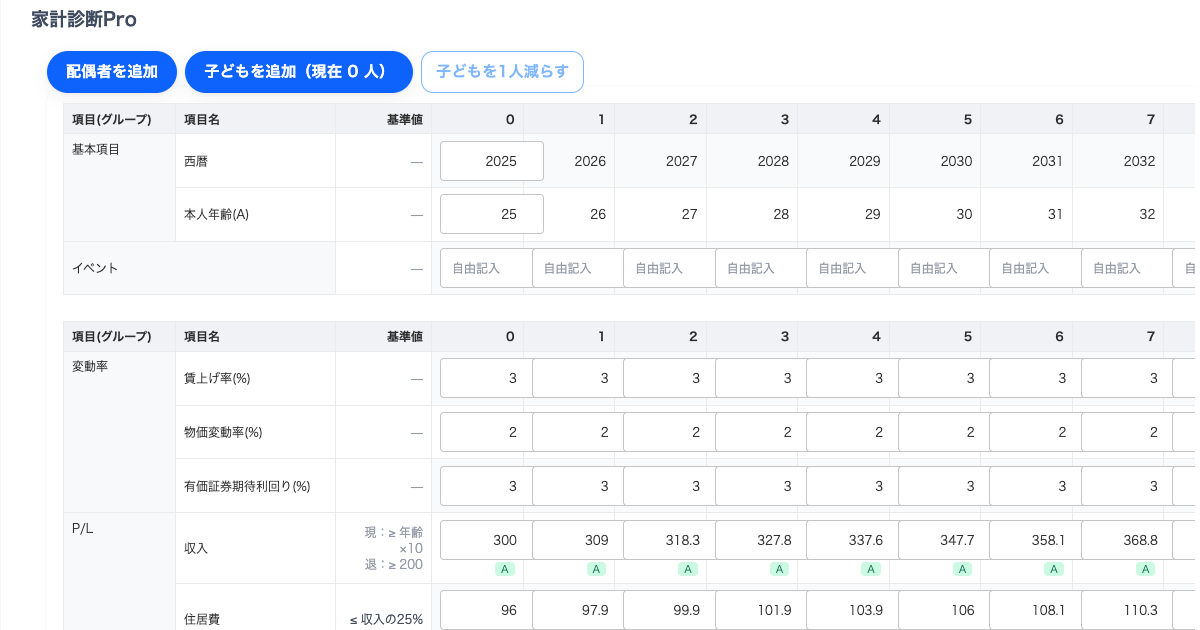Click the 家計診断Pro title
Screen dimensions: 1200x630
pyautogui.click(x=84, y=20)
